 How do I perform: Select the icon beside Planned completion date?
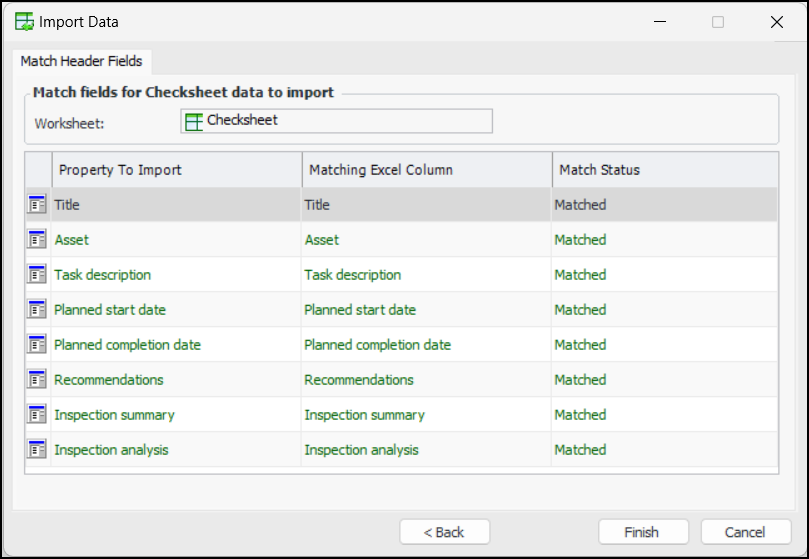[x=37, y=345]
